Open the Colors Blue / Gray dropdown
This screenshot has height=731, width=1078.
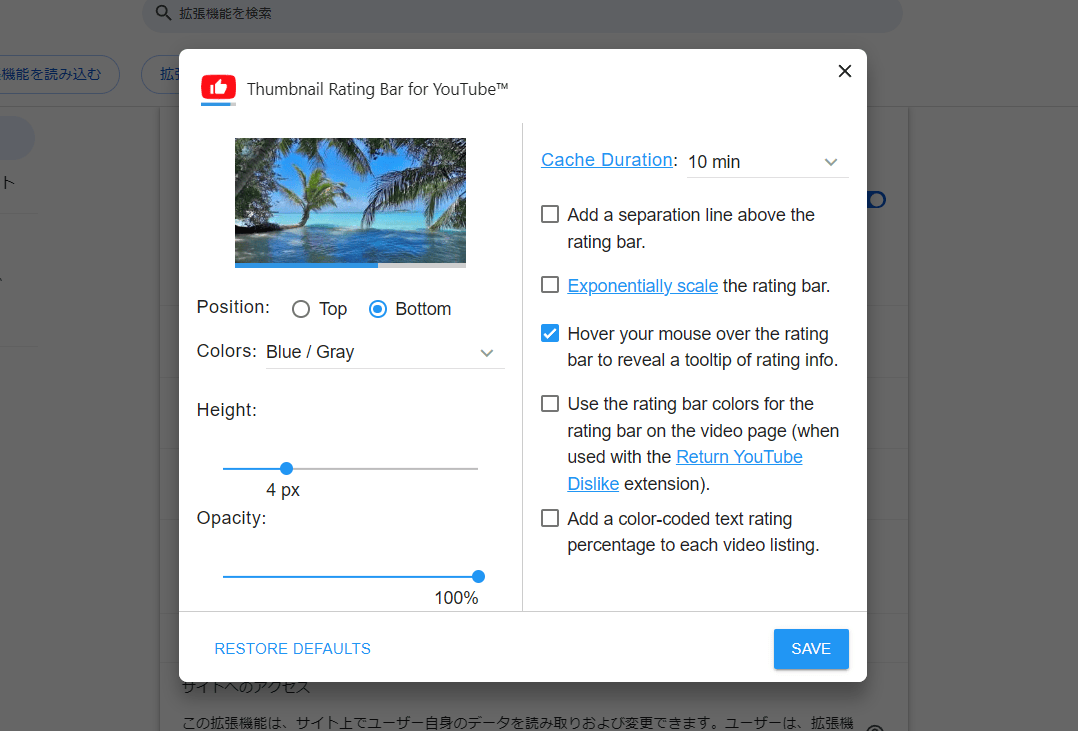coord(385,352)
